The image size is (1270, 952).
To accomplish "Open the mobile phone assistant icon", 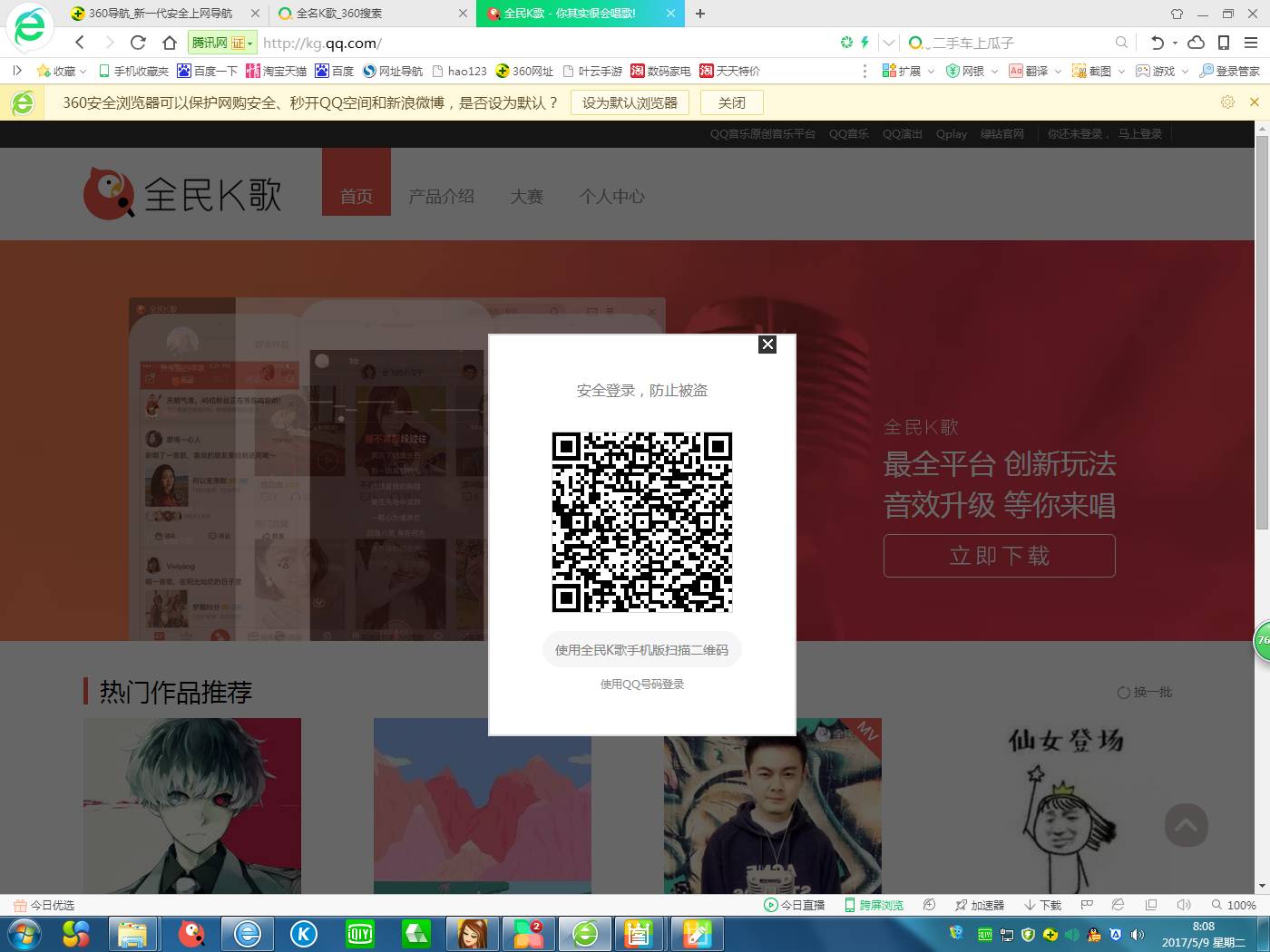I will (1223, 43).
